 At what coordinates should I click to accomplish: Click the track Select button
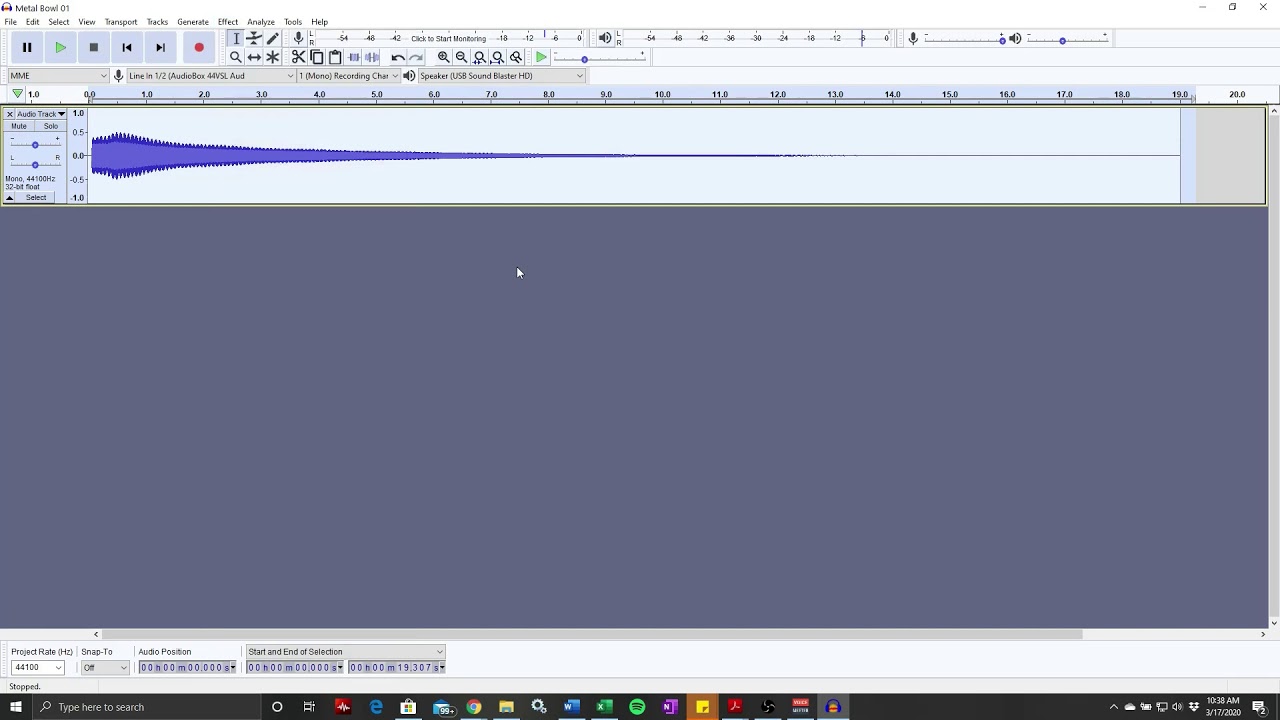[x=36, y=198]
